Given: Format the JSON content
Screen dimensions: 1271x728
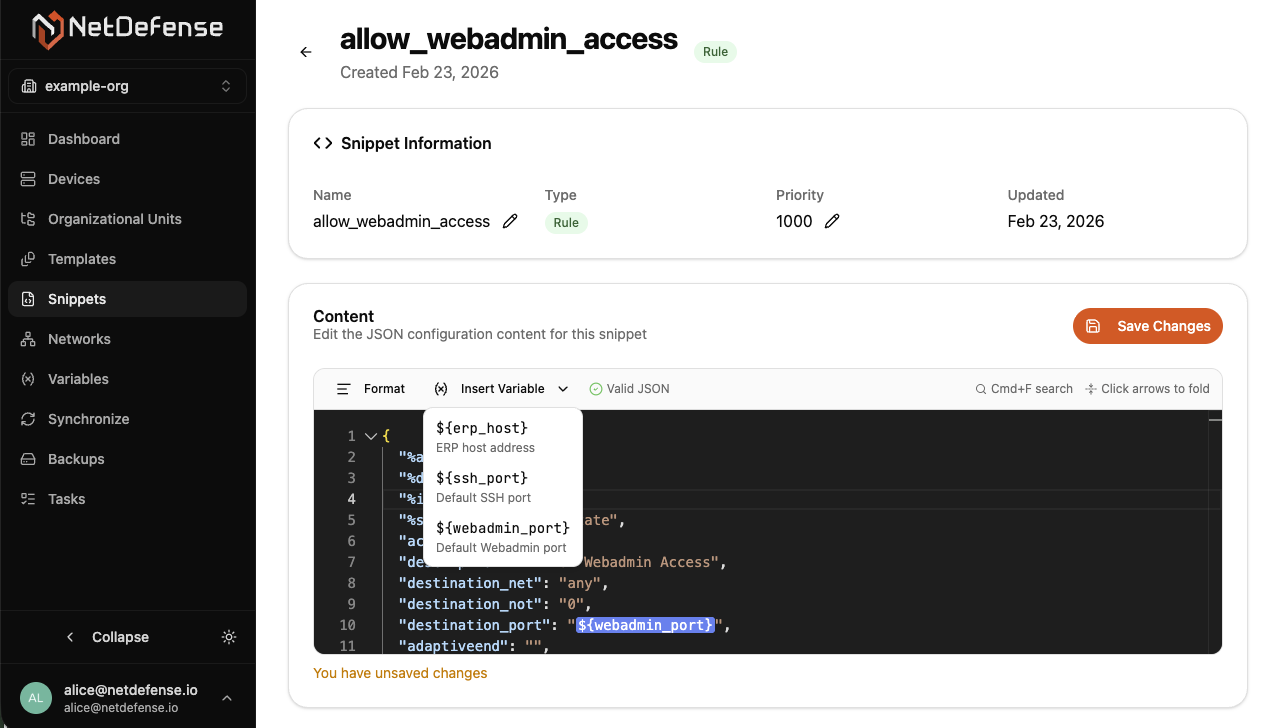Looking at the screenshot, I should (x=371, y=389).
